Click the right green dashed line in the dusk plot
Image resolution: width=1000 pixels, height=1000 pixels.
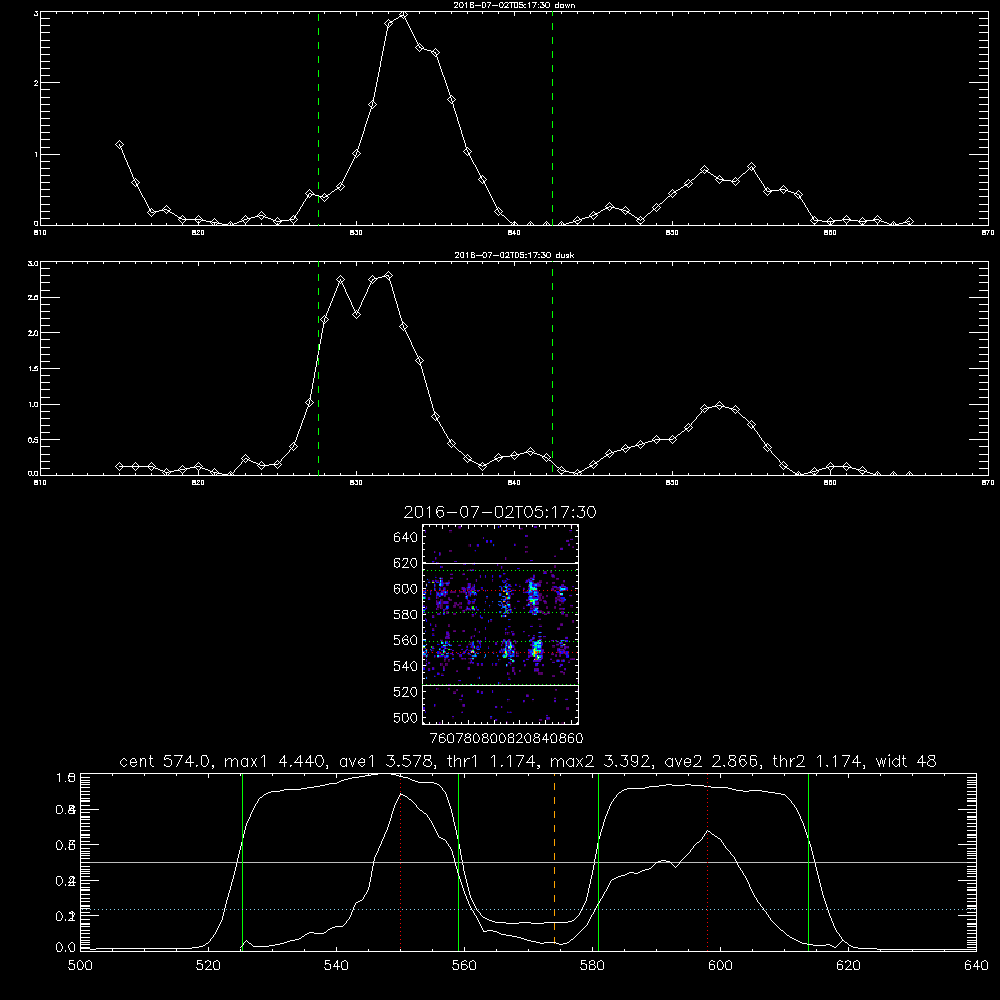point(552,369)
